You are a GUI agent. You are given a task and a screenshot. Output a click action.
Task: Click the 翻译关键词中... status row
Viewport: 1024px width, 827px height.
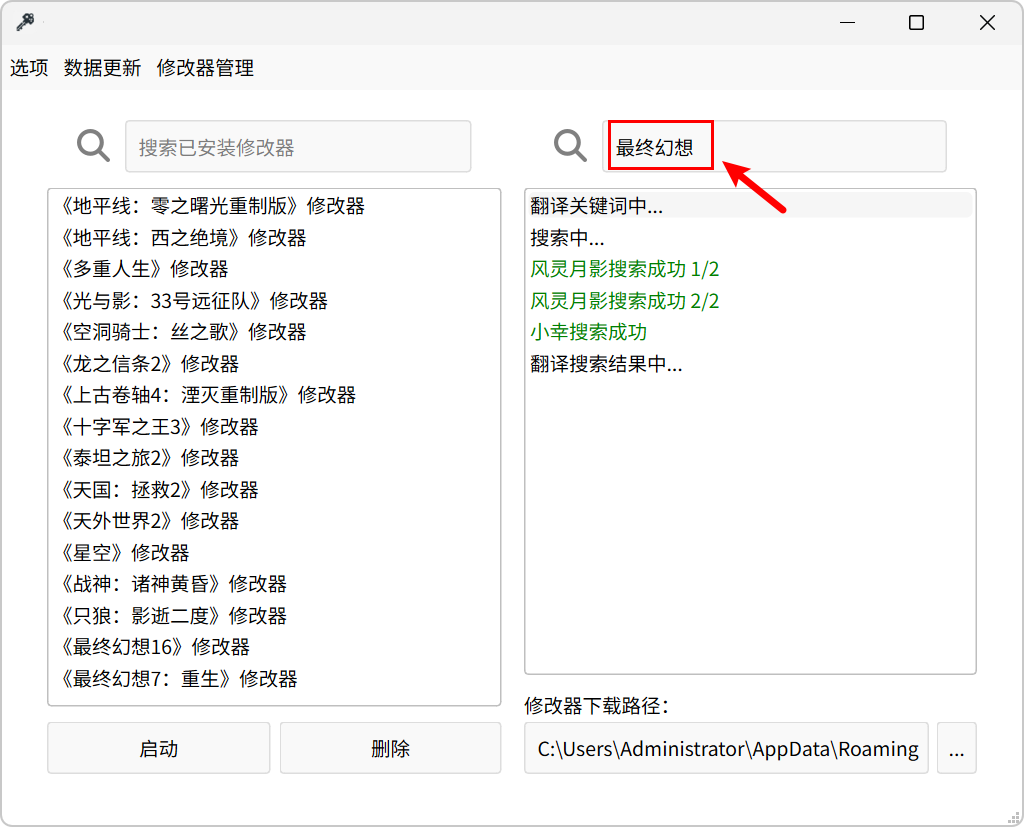750,206
